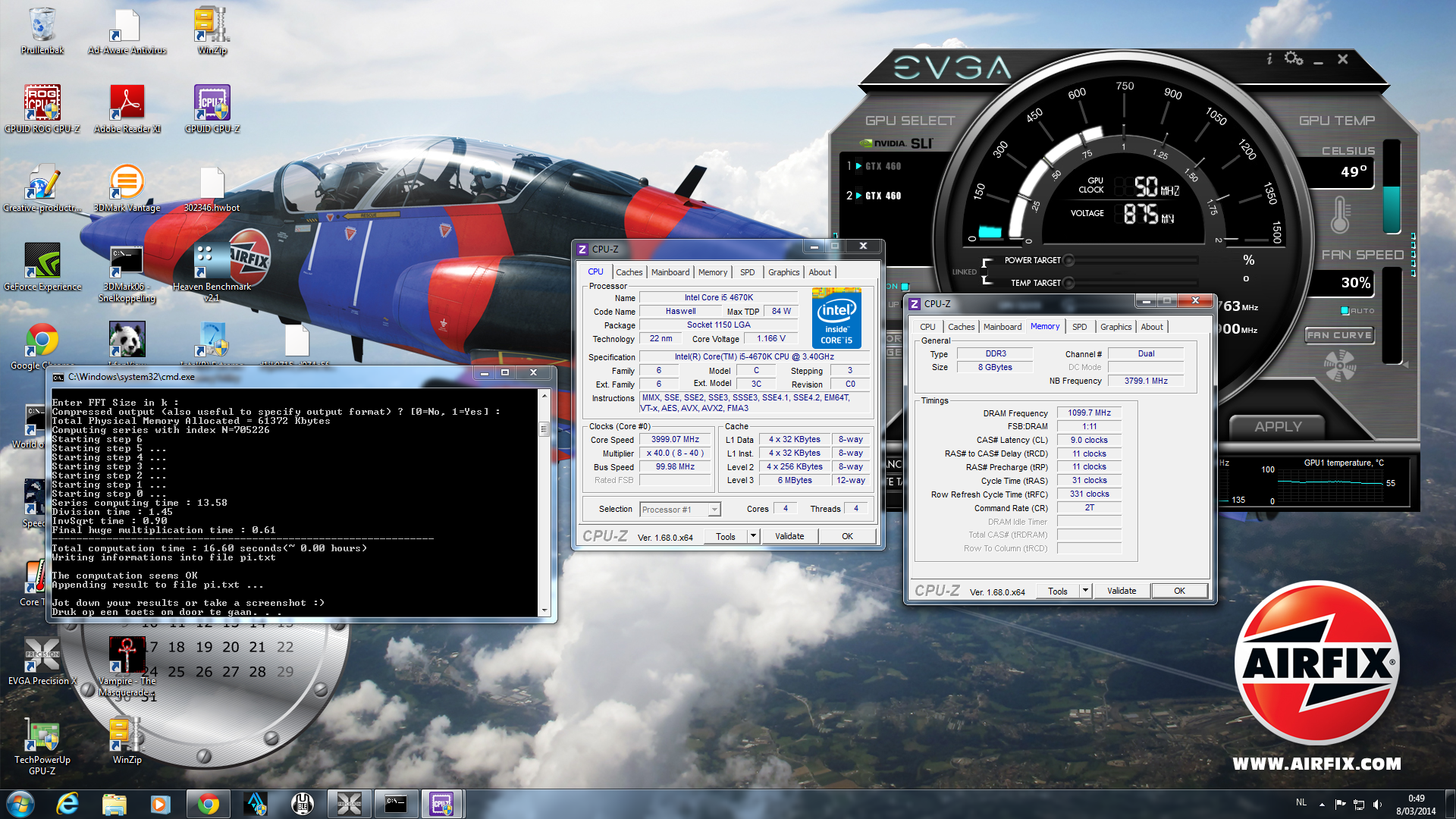Open the 302346.hwbot file

point(212,188)
